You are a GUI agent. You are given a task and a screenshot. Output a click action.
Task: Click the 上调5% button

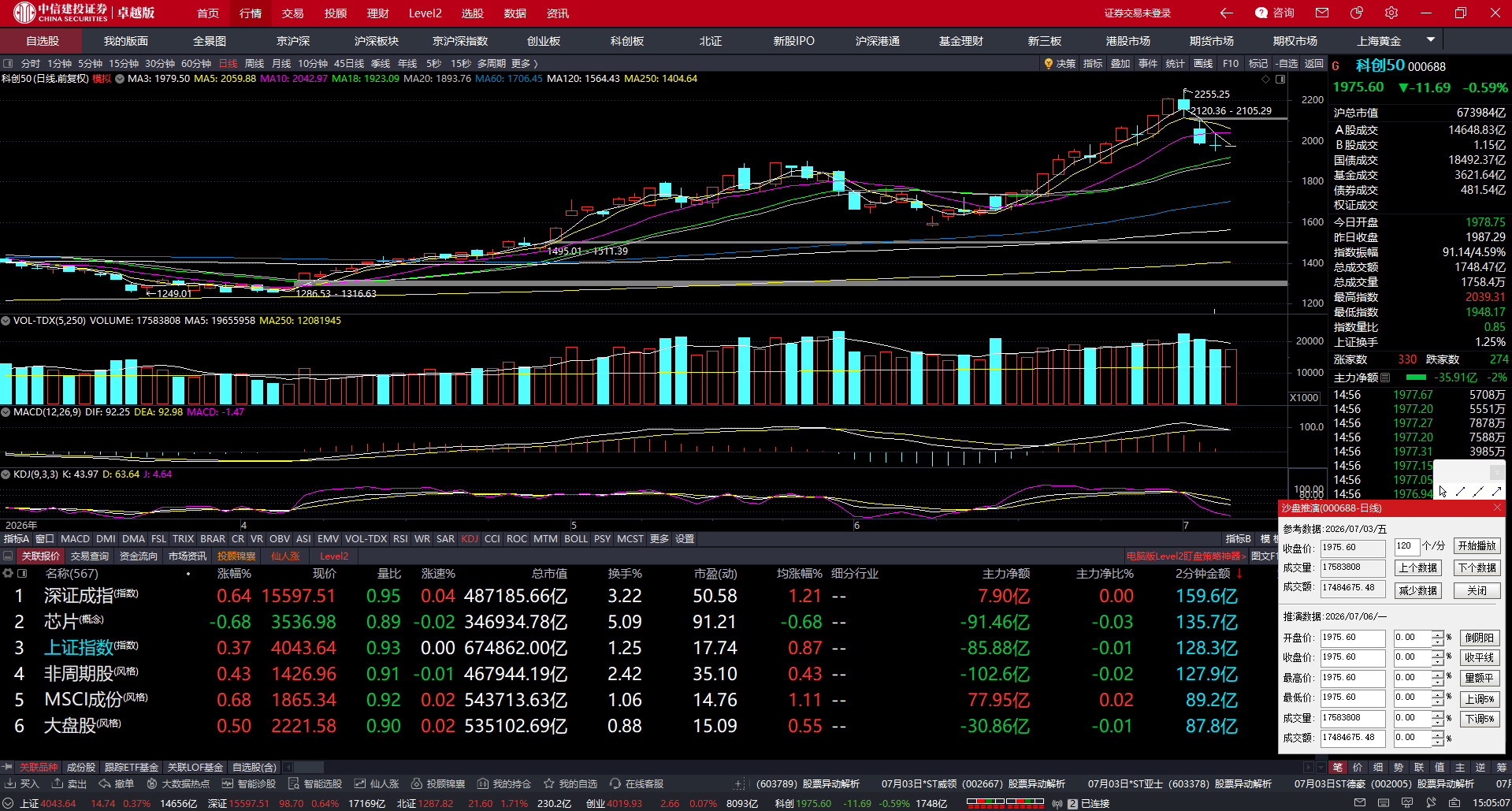pyautogui.click(x=1479, y=699)
